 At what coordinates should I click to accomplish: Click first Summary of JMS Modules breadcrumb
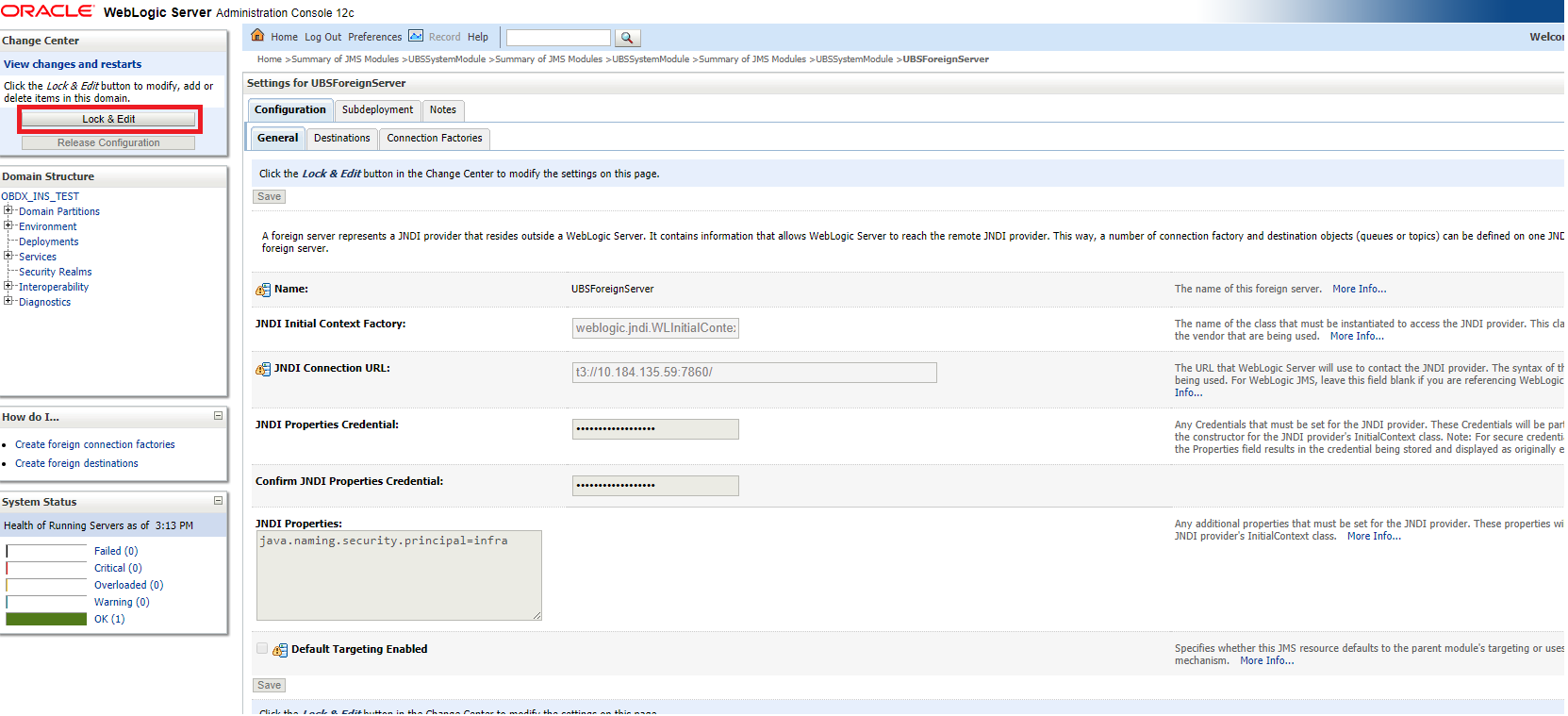pyautogui.click(x=345, y=58)
